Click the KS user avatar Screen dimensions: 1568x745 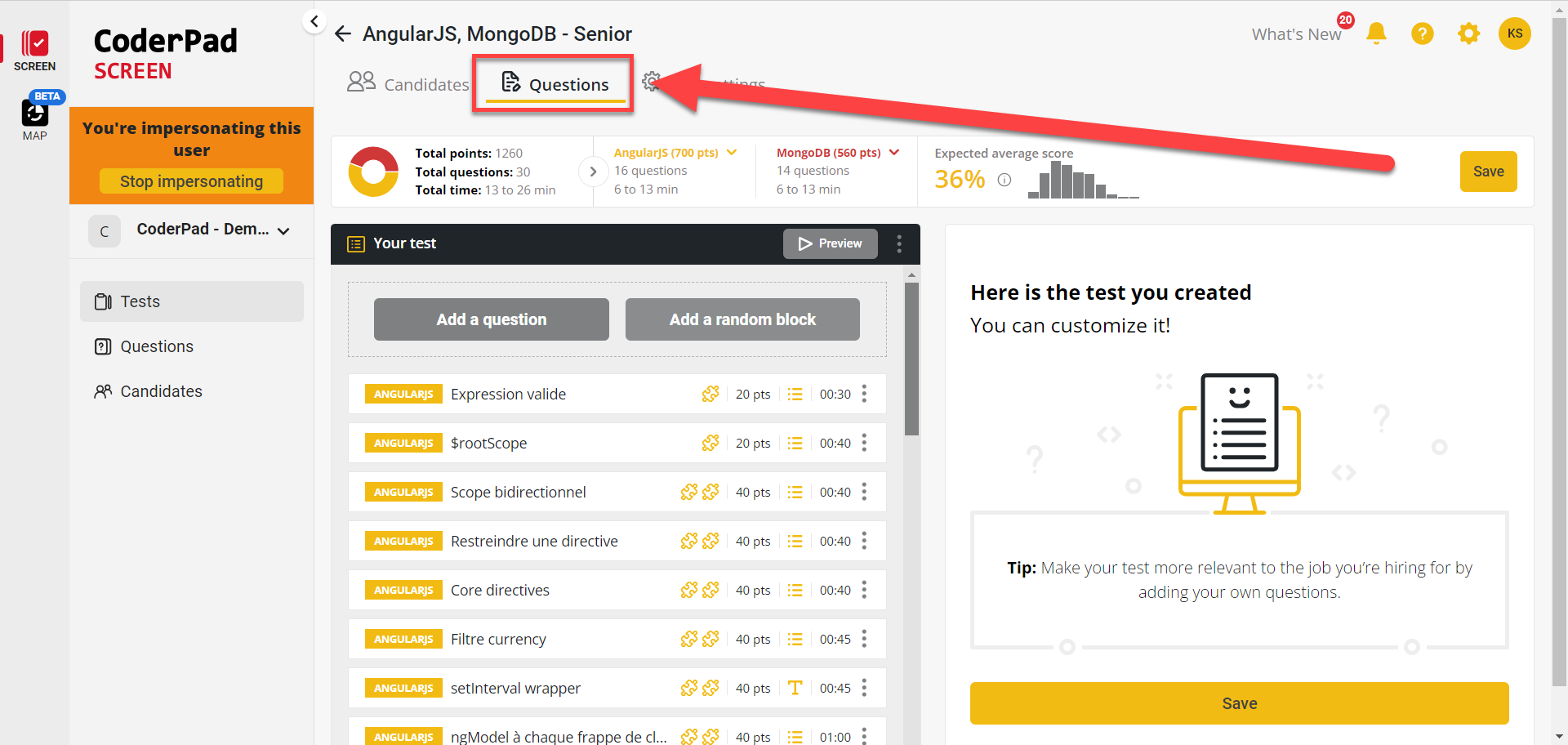tap(1514, 33)
